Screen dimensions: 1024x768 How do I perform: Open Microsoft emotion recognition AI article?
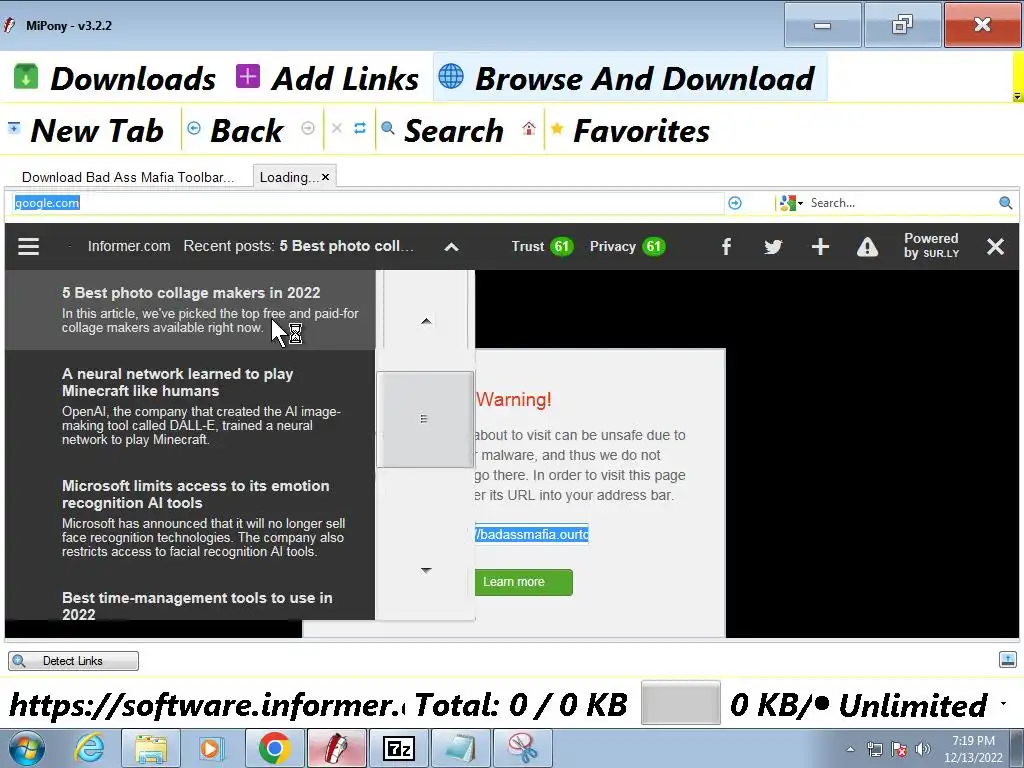pyautogui.click(x=191, y=519)
